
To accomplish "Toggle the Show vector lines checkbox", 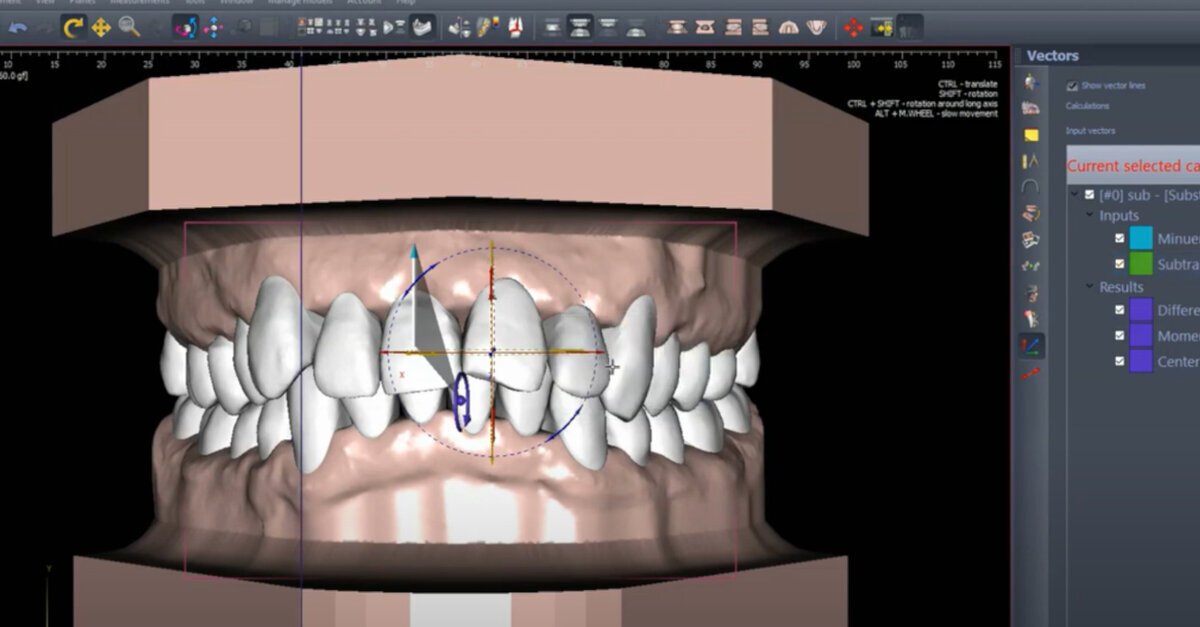I will 1071,86.
